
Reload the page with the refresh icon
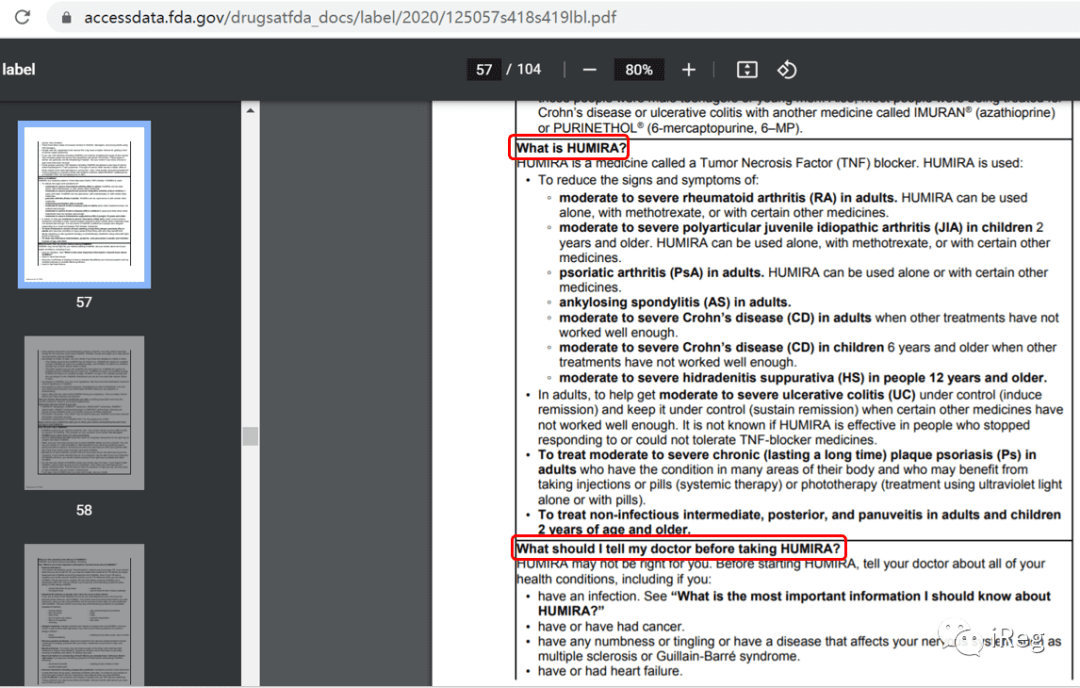[22, 17]
